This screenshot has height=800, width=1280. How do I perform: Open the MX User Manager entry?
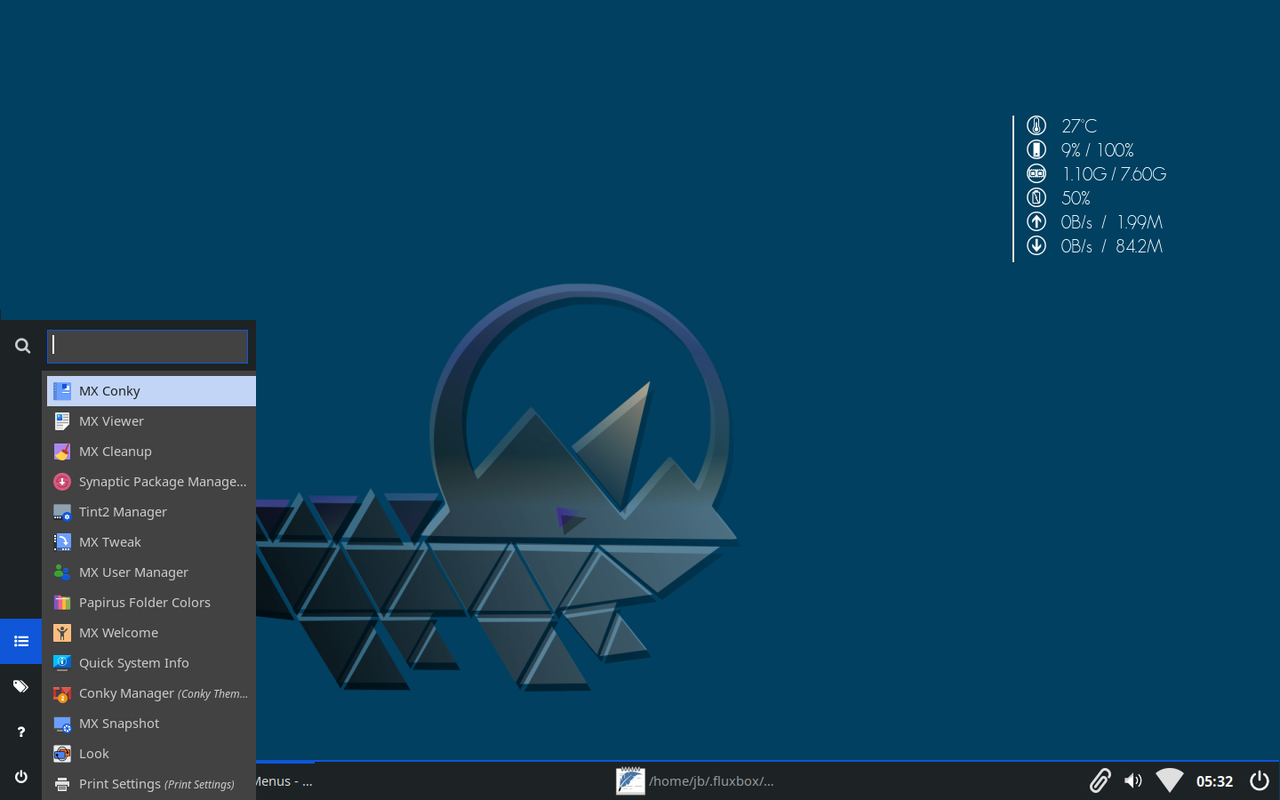[151, 572]
